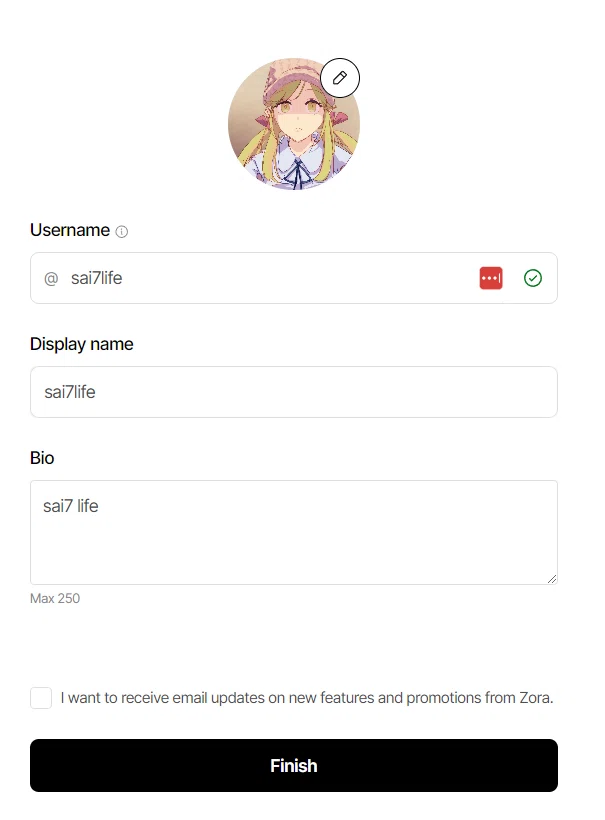605x820 pixels.
Task: Click the Bio section label
Action: [x=42, y=458]
